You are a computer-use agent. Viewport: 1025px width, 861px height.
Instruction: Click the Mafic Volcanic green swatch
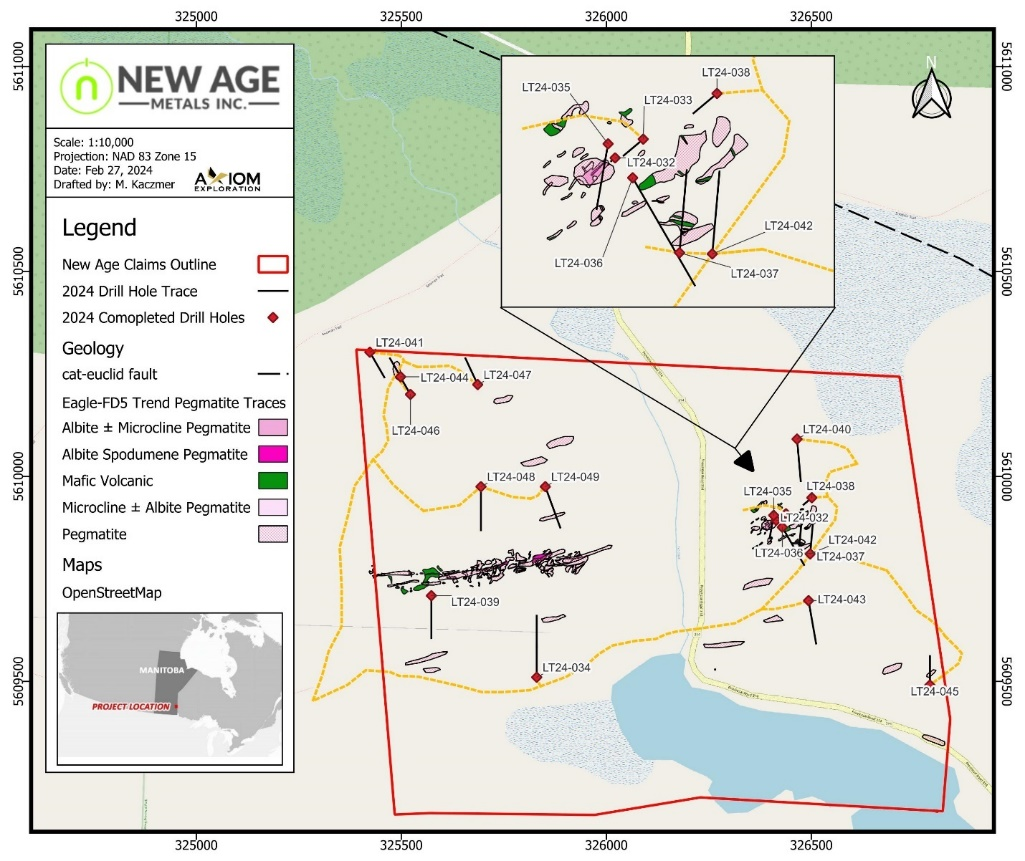pyautogui.click(x=273, y=481)
